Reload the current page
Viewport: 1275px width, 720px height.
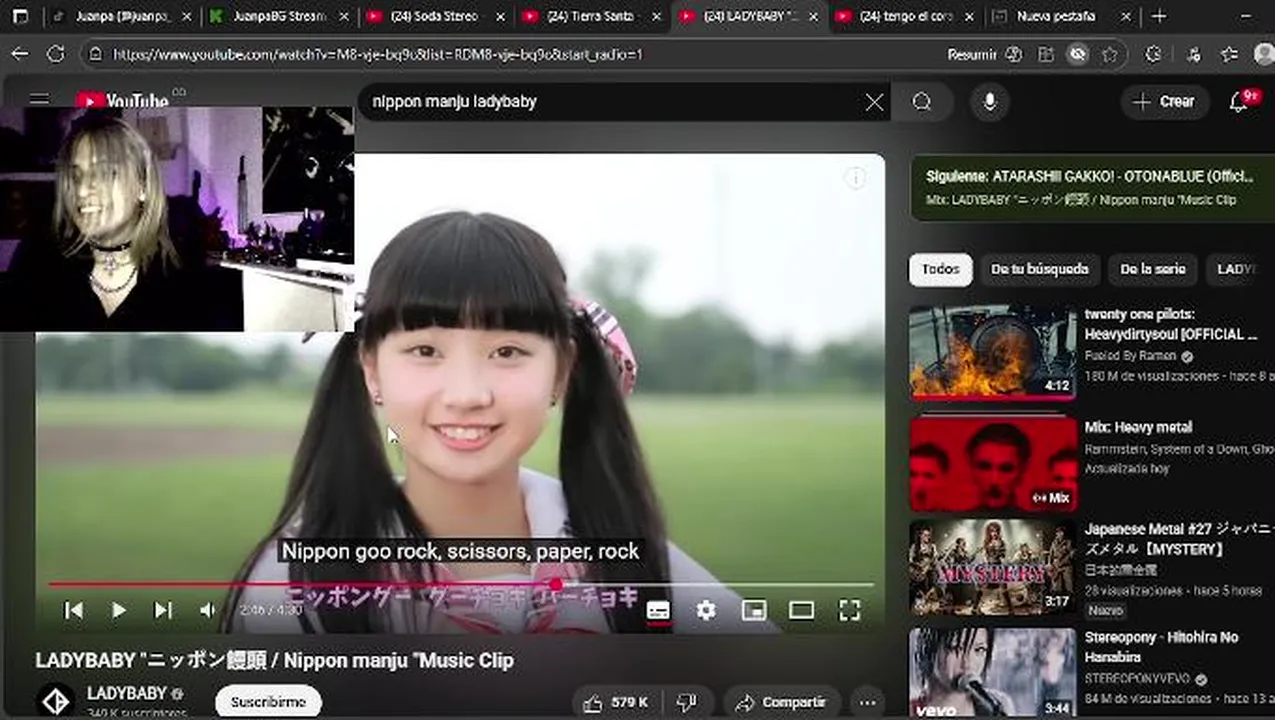point(56,54)
